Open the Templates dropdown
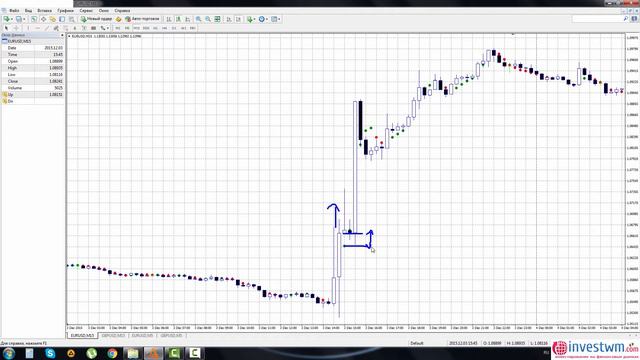Screen dimensions: 640x360 [276, 19]
